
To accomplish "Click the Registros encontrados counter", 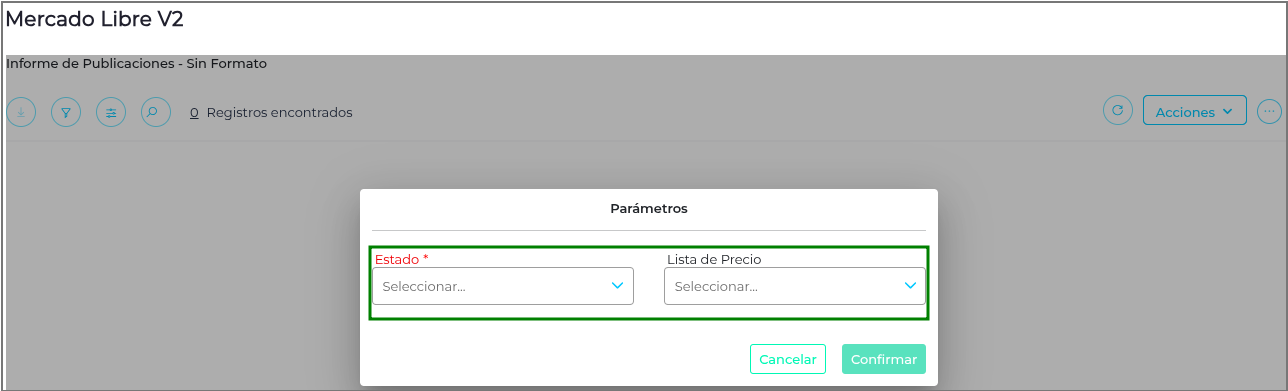I will click(271, 113).
